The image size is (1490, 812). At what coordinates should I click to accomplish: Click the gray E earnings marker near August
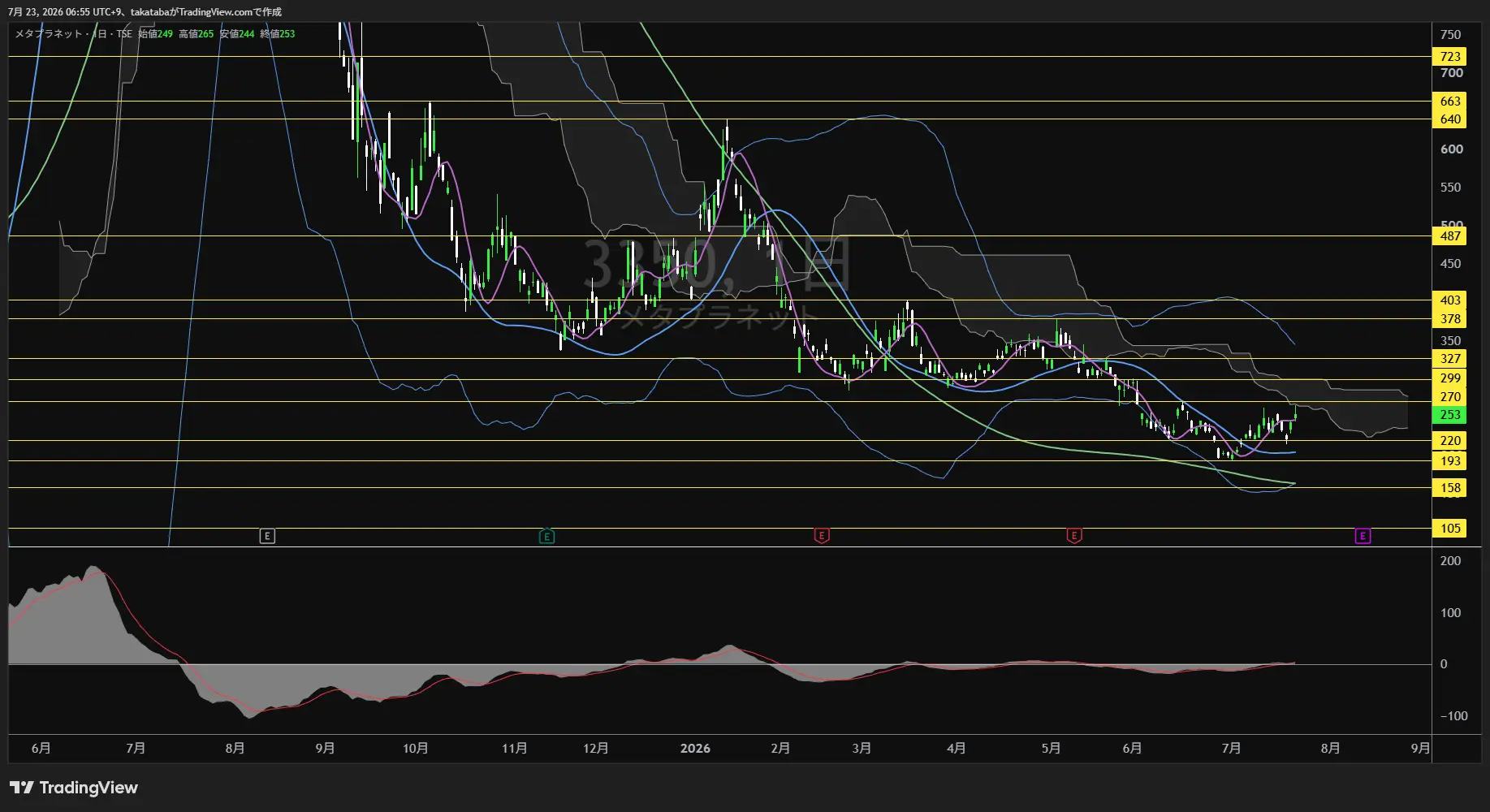pyautogui.click(x=267, y=536)
